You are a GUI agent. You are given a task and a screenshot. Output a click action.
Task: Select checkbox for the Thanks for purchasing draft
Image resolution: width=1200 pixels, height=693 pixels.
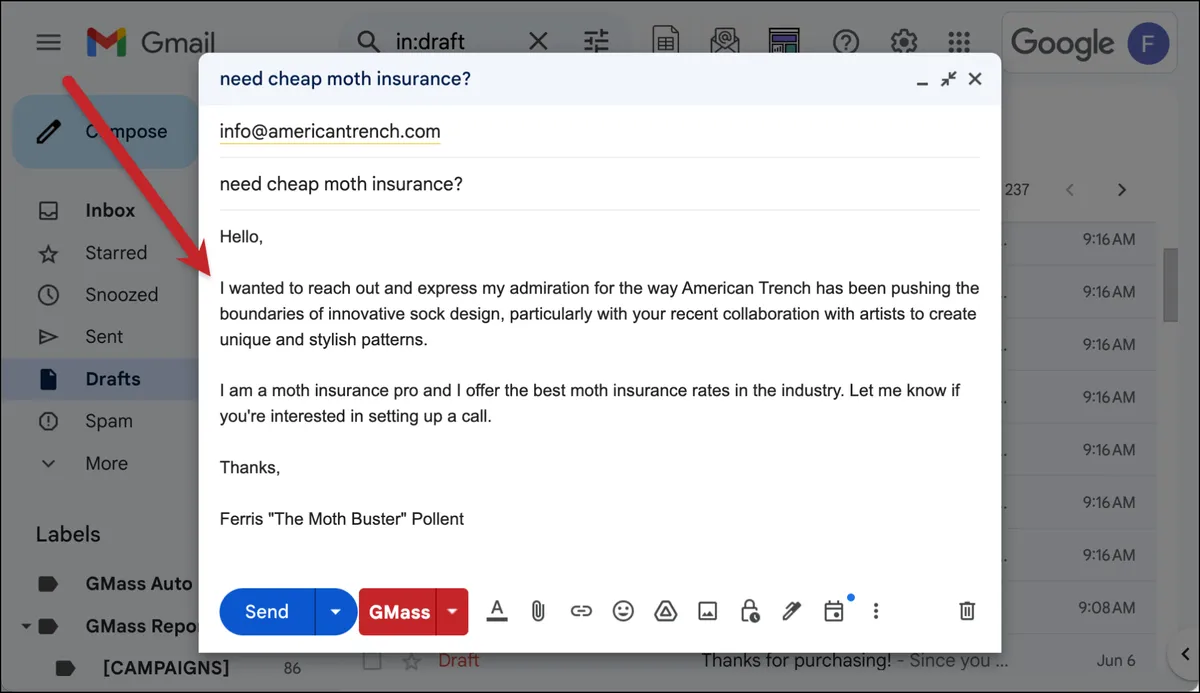372,660
